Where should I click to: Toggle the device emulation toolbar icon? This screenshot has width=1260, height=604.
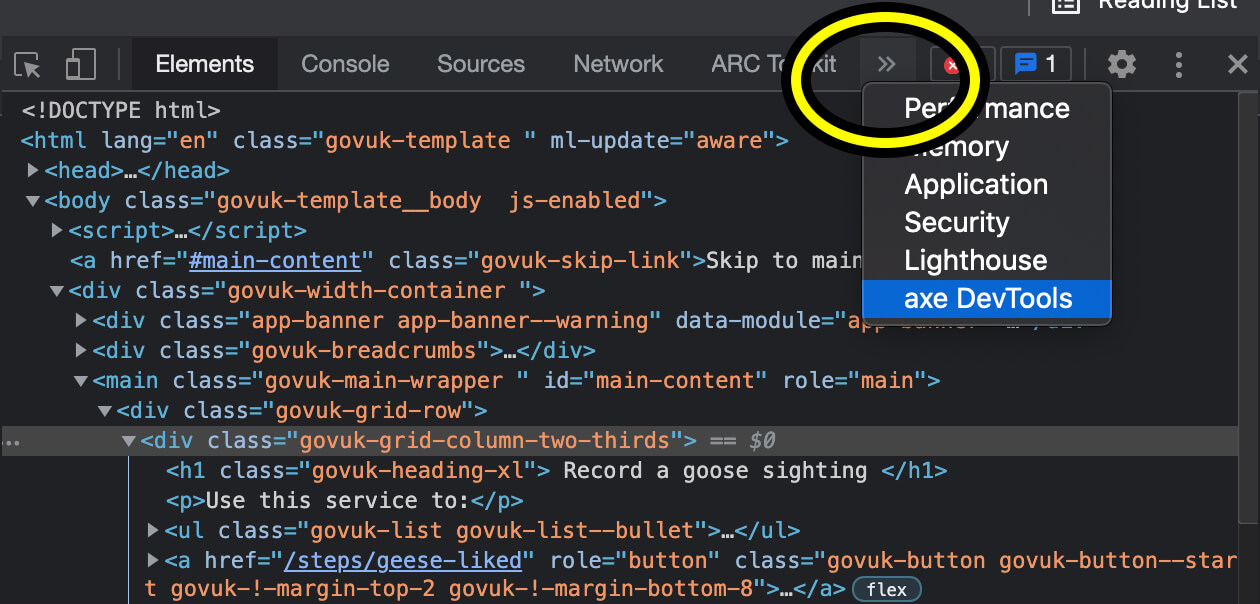[x=80, y=64]
